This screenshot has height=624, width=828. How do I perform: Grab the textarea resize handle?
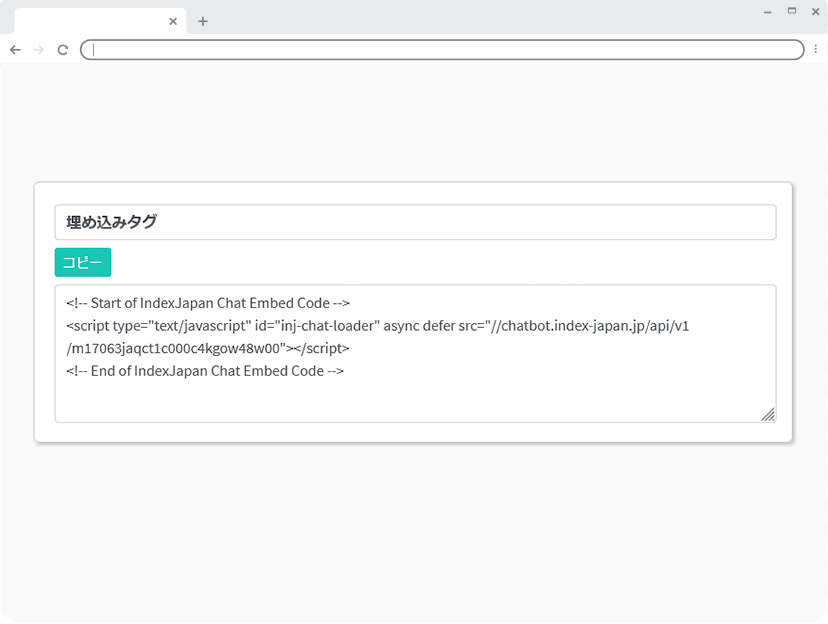[768, 415]
